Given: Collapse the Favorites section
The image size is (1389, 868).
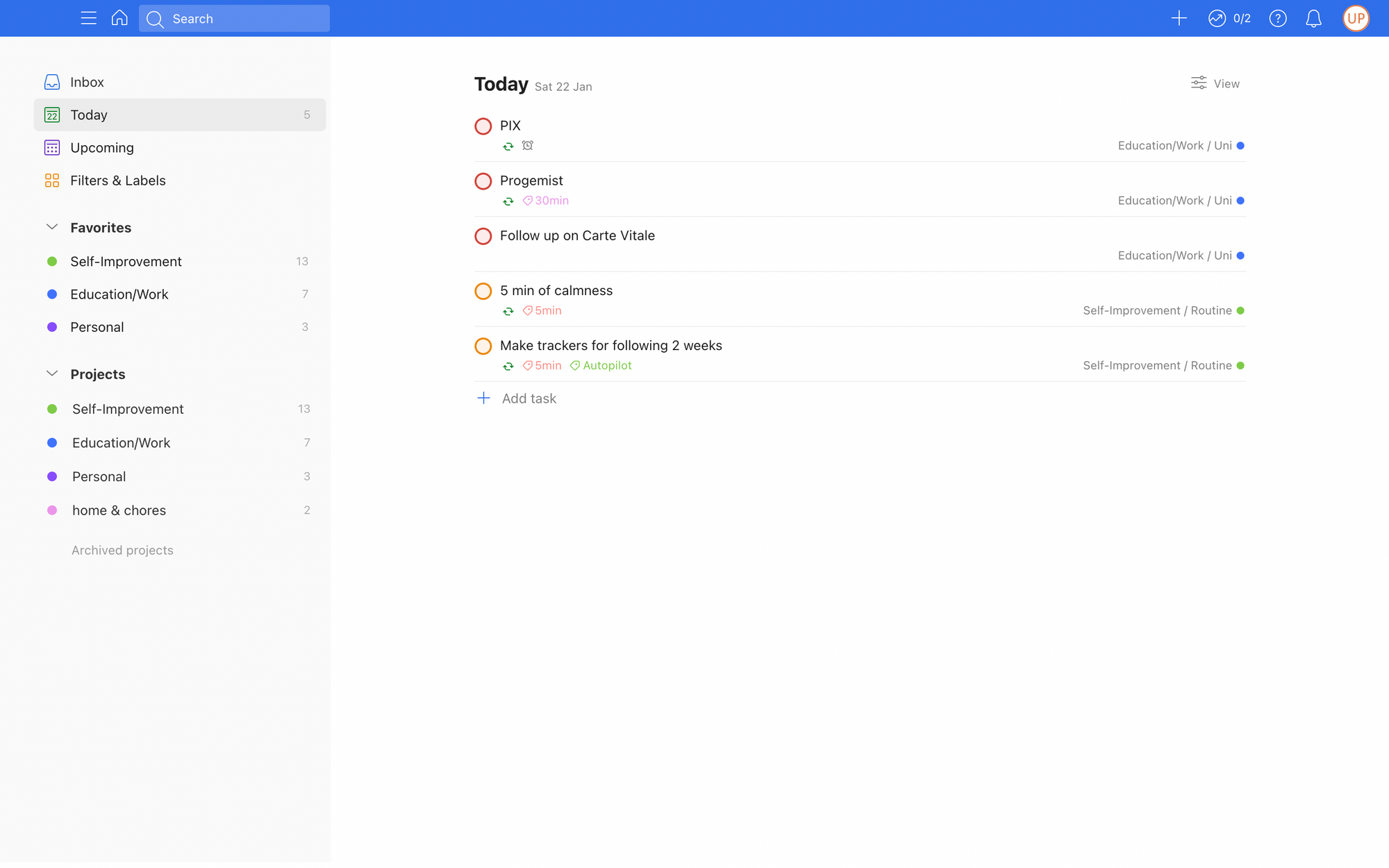Looking at the screenshot, I should point(52,227).
